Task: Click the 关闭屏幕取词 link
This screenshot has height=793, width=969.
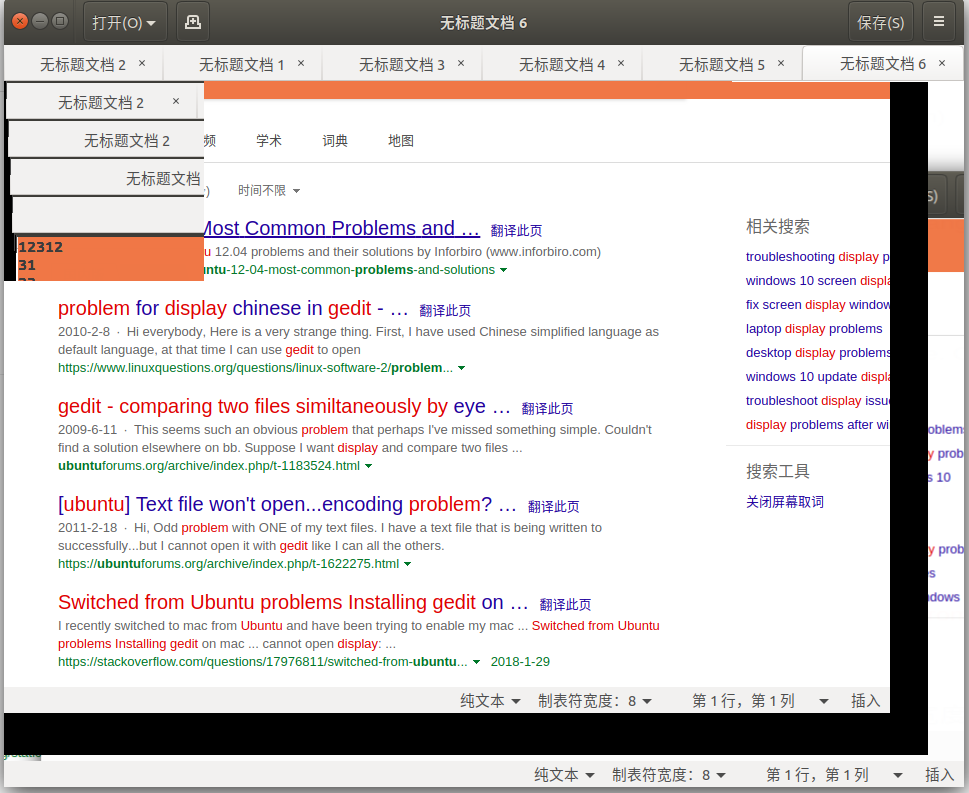Action: pos(785,502)
